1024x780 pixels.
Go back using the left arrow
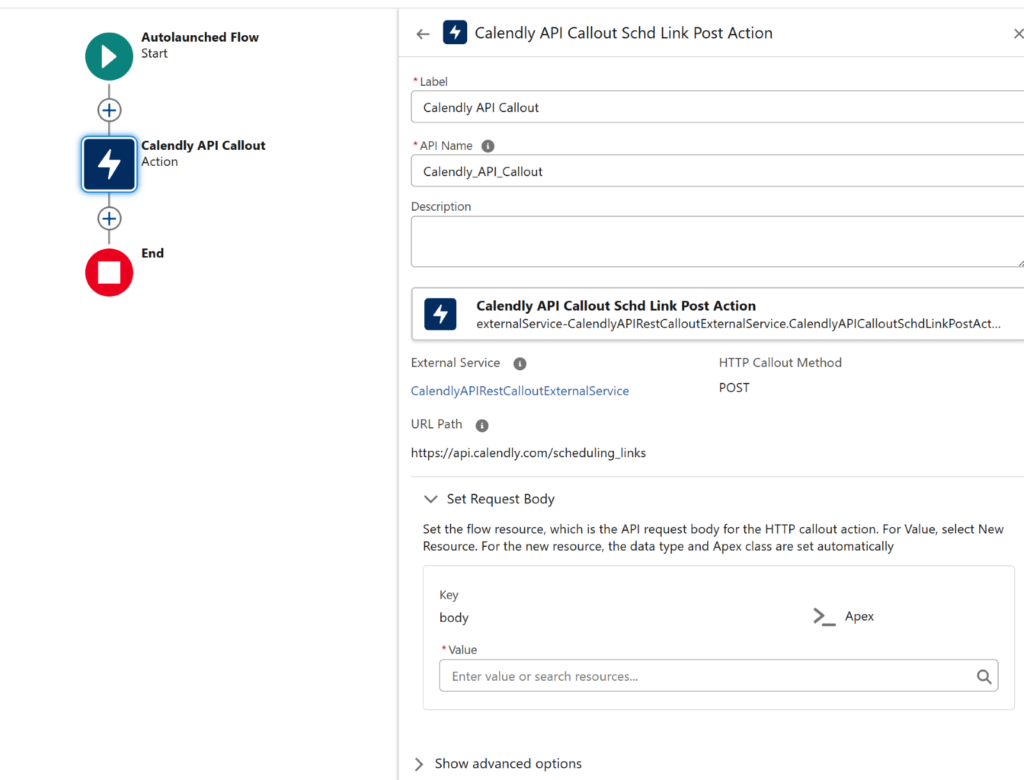point(423,34)
